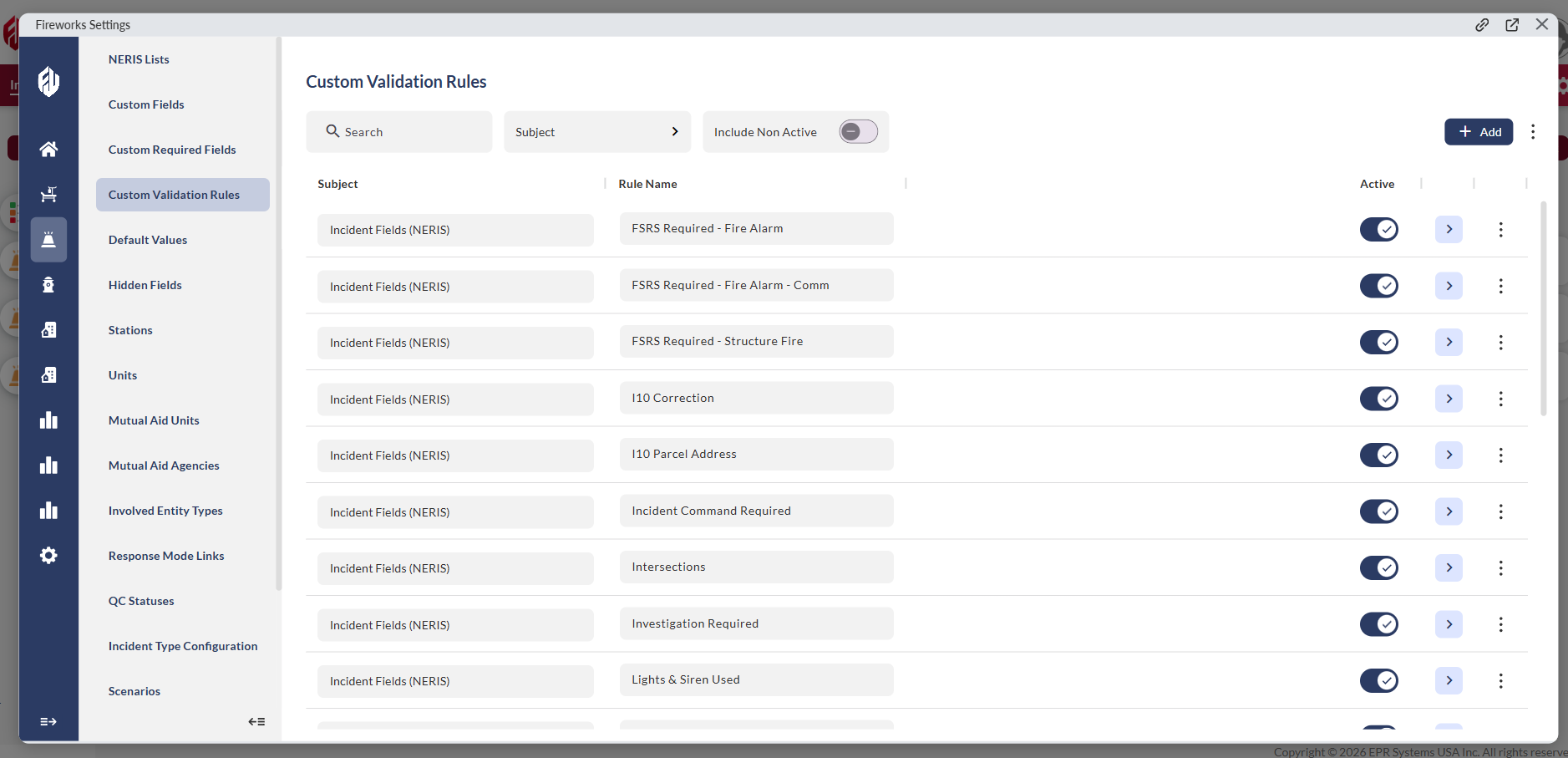This screenshot has width=1568, height=758.
Task: Sort by the Rule Name column header
Action: point(647,184)
